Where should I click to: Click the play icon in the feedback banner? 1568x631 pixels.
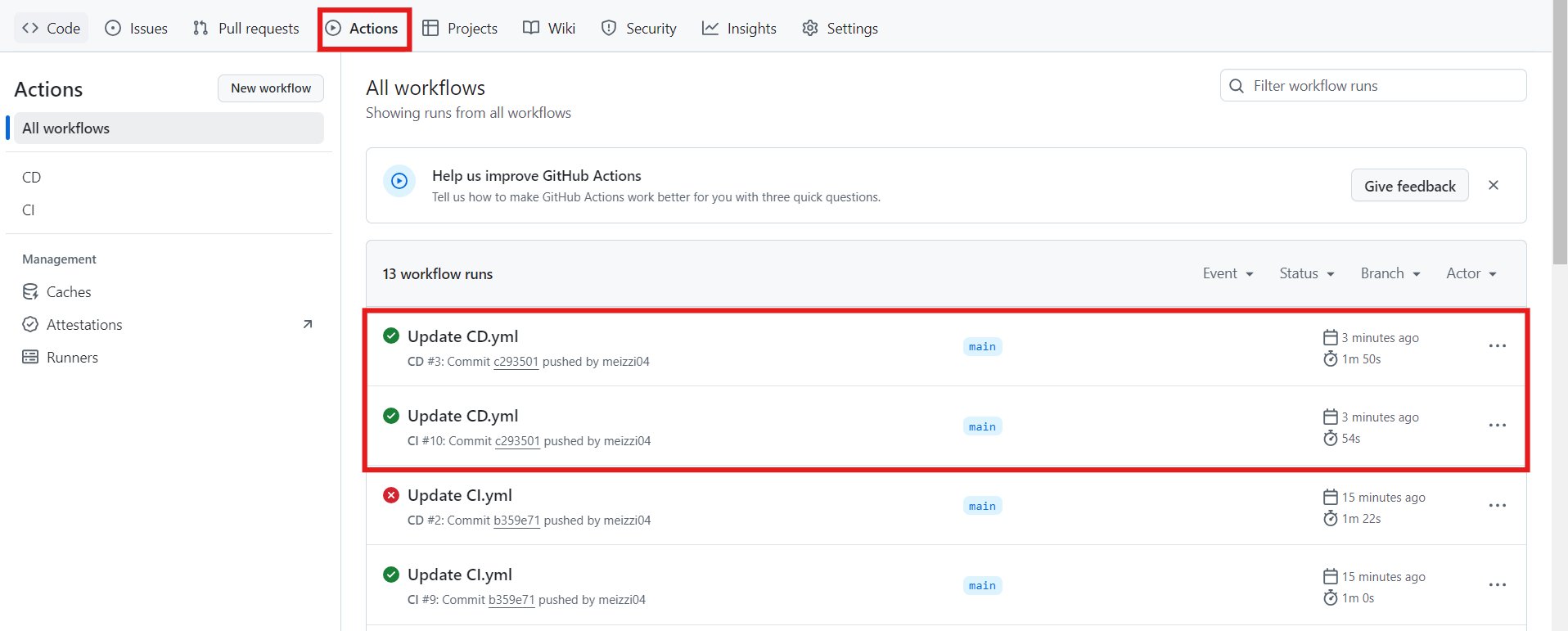pyautogui.click(x=399, y=181)
